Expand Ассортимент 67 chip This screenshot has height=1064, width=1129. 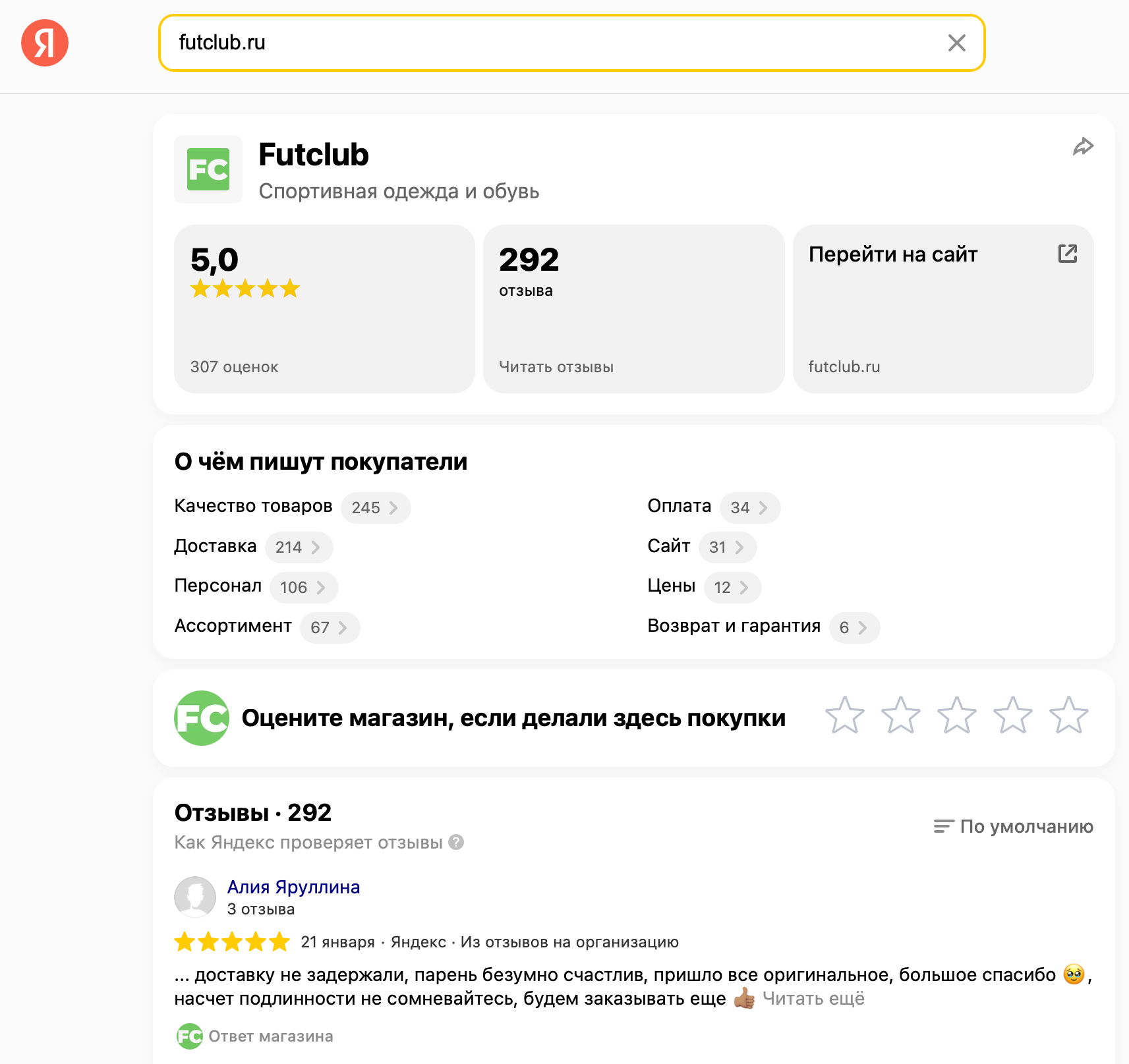click(330, 628)
